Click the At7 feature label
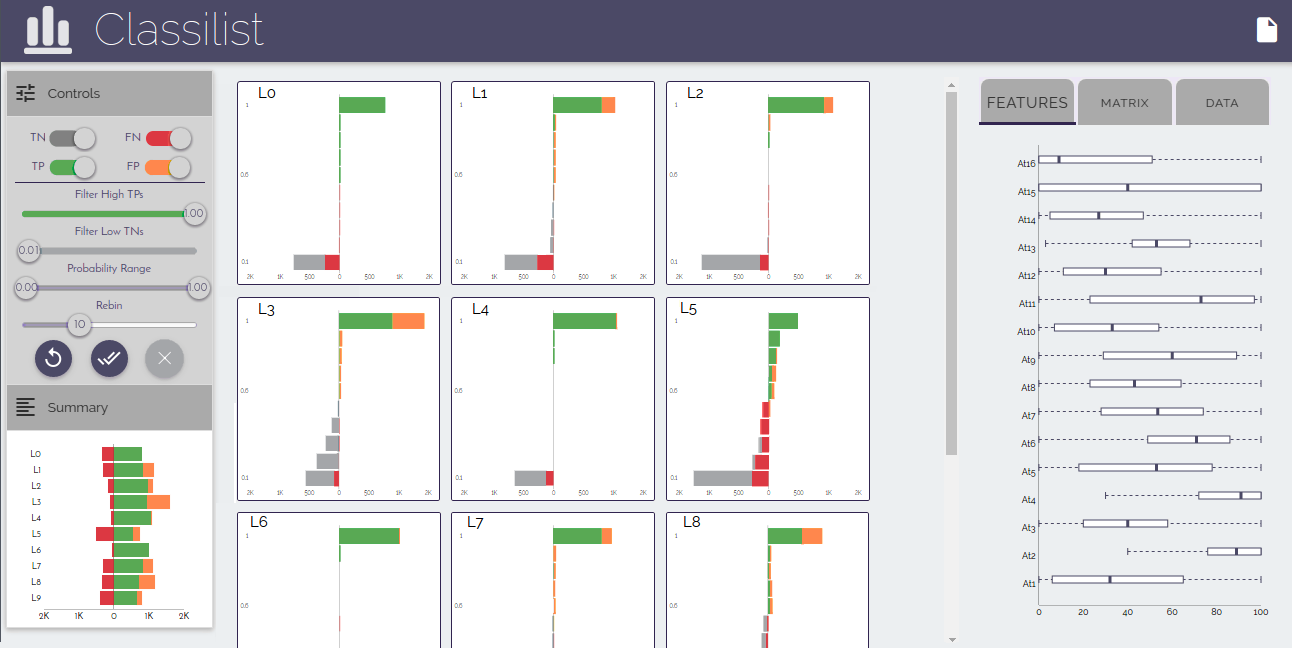The height and width of the screenshot is (648, 1292). tap(1029, 415)
